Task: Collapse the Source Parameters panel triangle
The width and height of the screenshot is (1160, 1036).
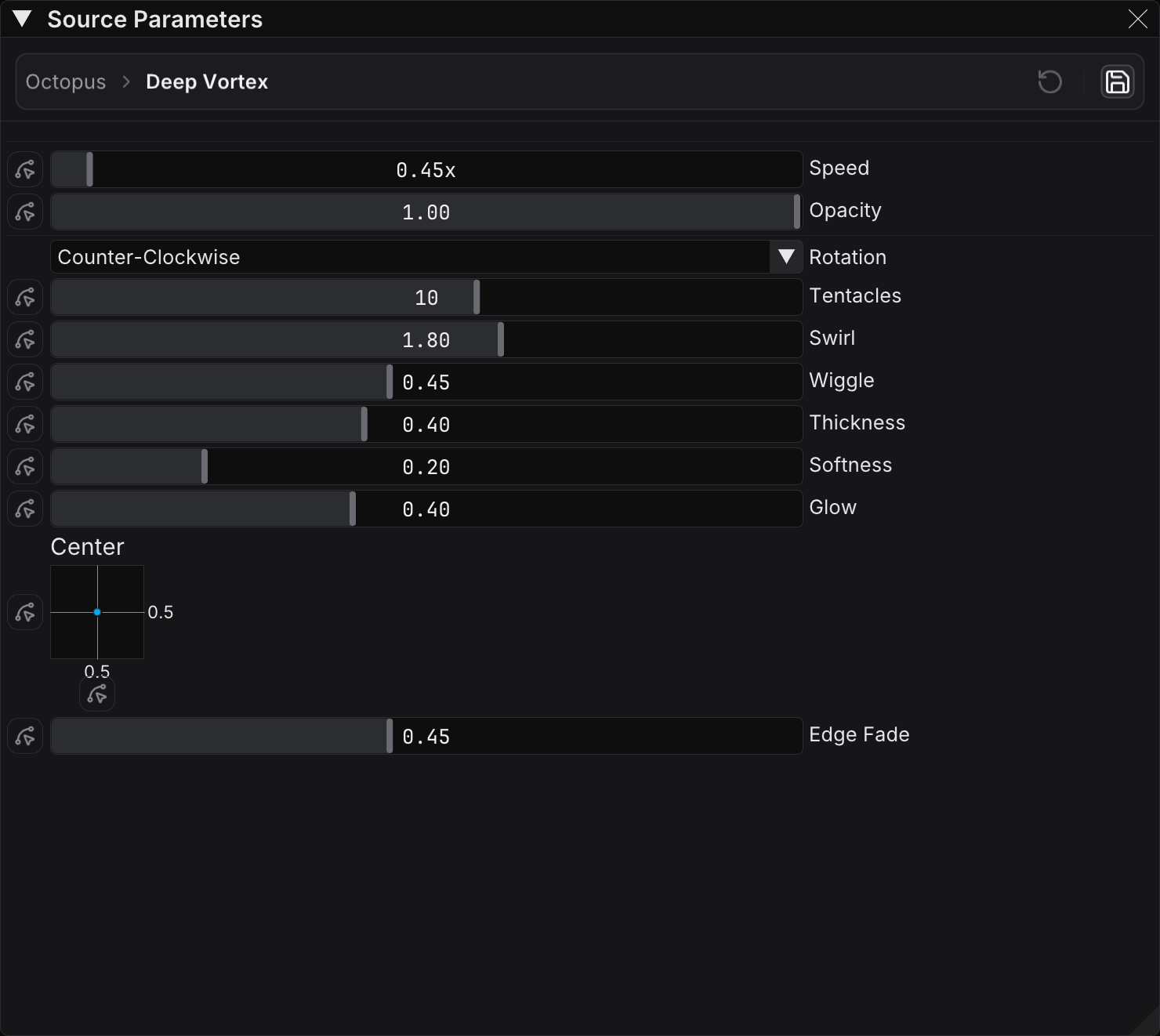Action: point(22,20)
